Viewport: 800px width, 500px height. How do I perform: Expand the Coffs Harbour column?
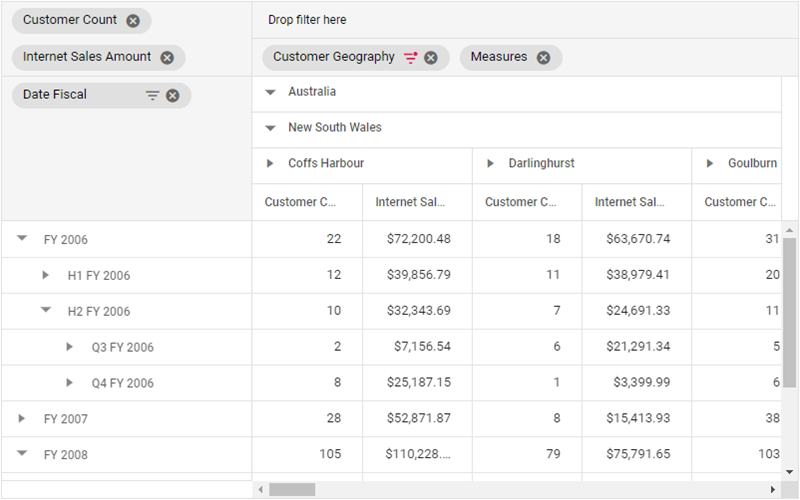(x=270, y=164)
